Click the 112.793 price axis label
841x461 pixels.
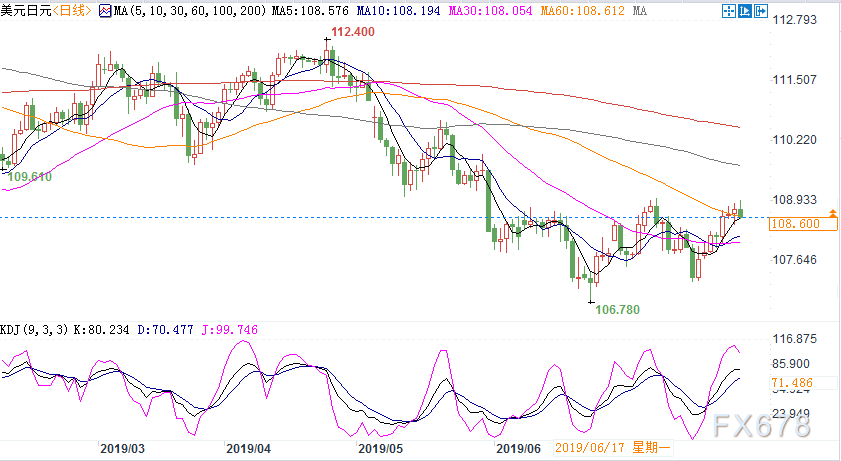[794, 20]
